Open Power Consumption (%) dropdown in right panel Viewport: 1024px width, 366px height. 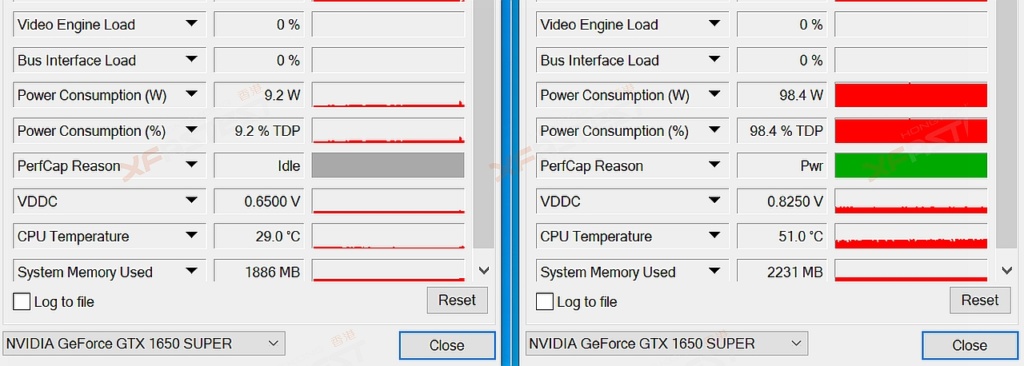[x=714, y=131]
